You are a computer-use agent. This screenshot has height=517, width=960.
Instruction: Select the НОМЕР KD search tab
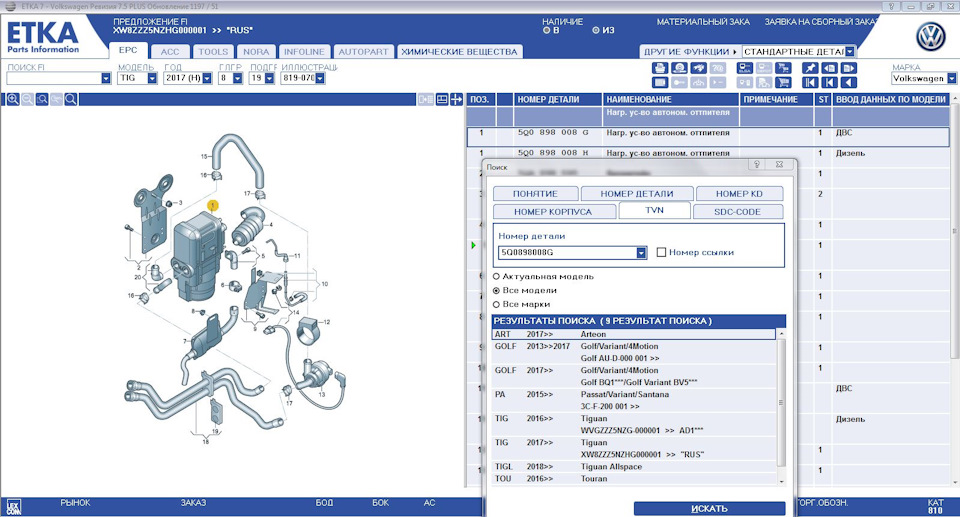739,194
